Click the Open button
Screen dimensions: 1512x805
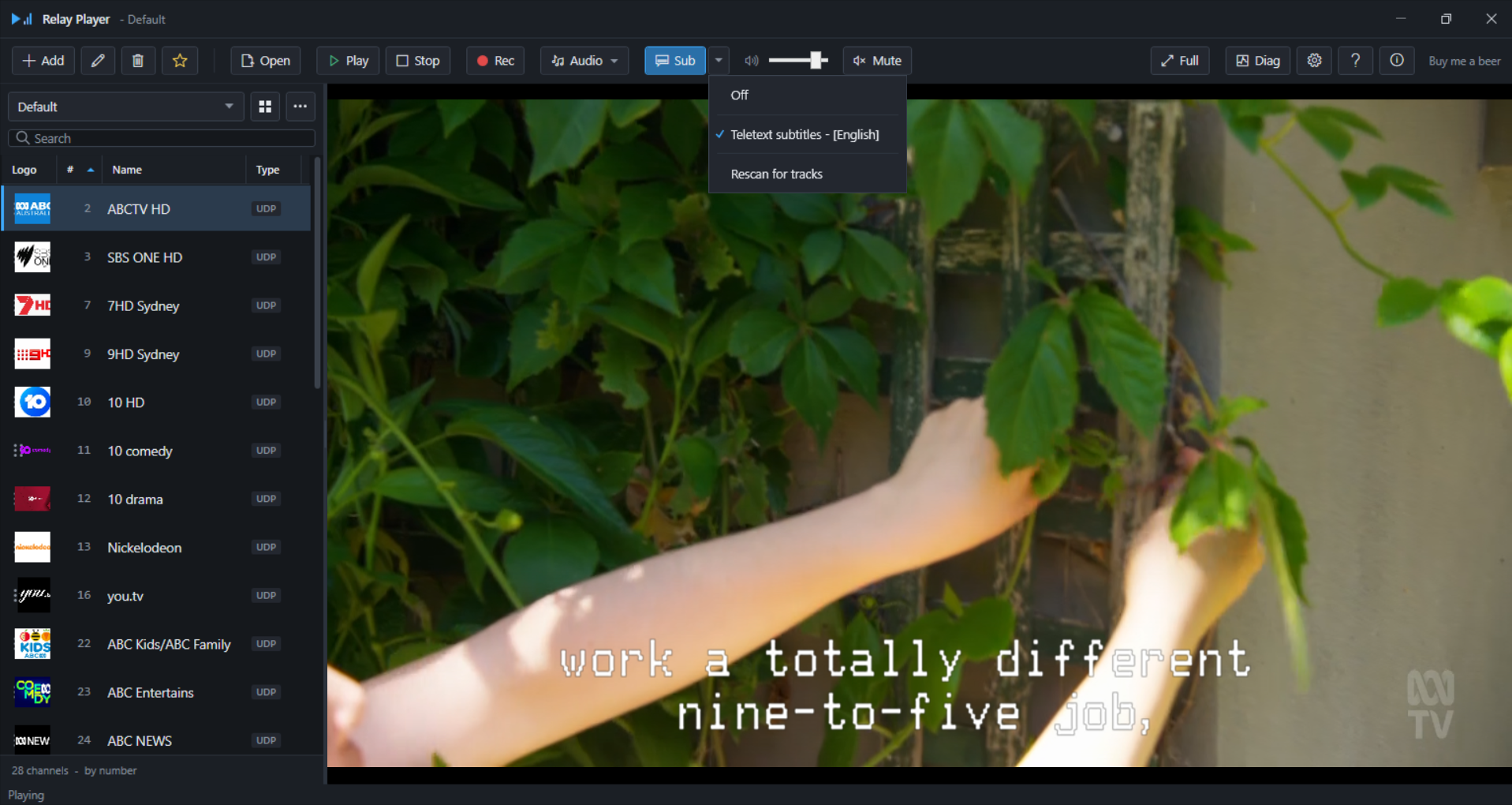(266, 61)
